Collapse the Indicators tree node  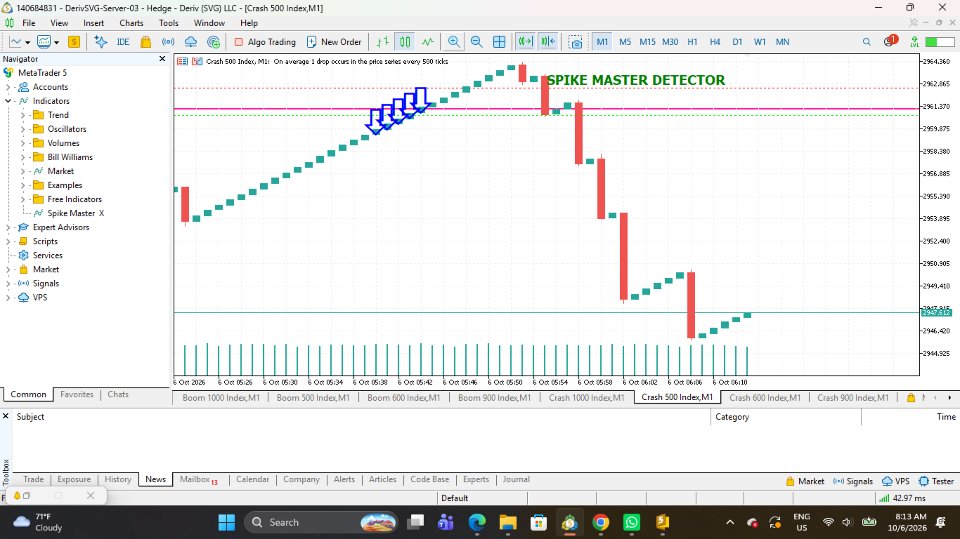(x=8, y=101)
